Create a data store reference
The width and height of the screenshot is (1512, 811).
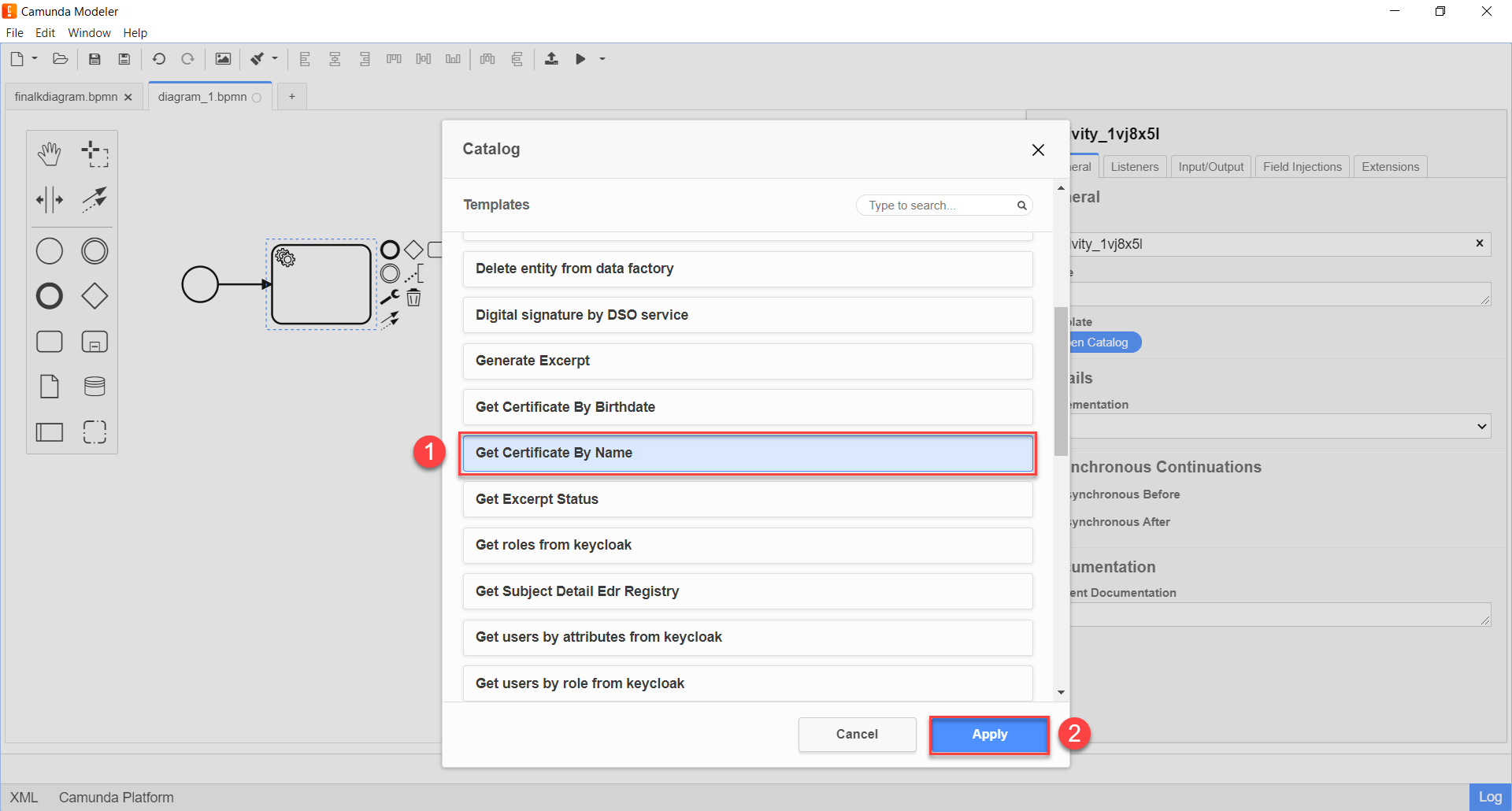tap(94, 387)
